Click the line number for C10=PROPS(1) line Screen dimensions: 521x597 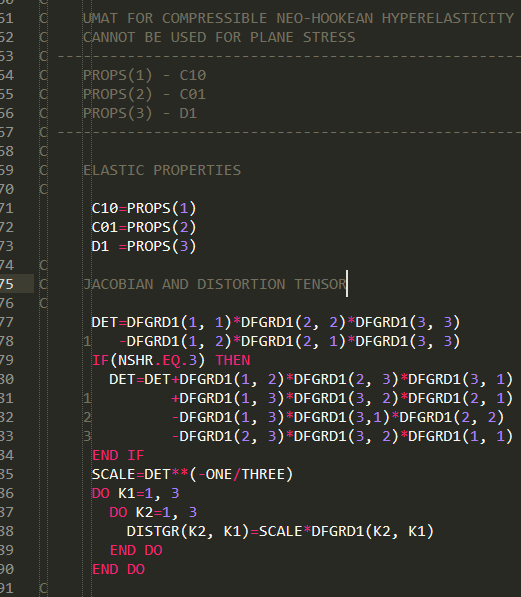point(6,208)
